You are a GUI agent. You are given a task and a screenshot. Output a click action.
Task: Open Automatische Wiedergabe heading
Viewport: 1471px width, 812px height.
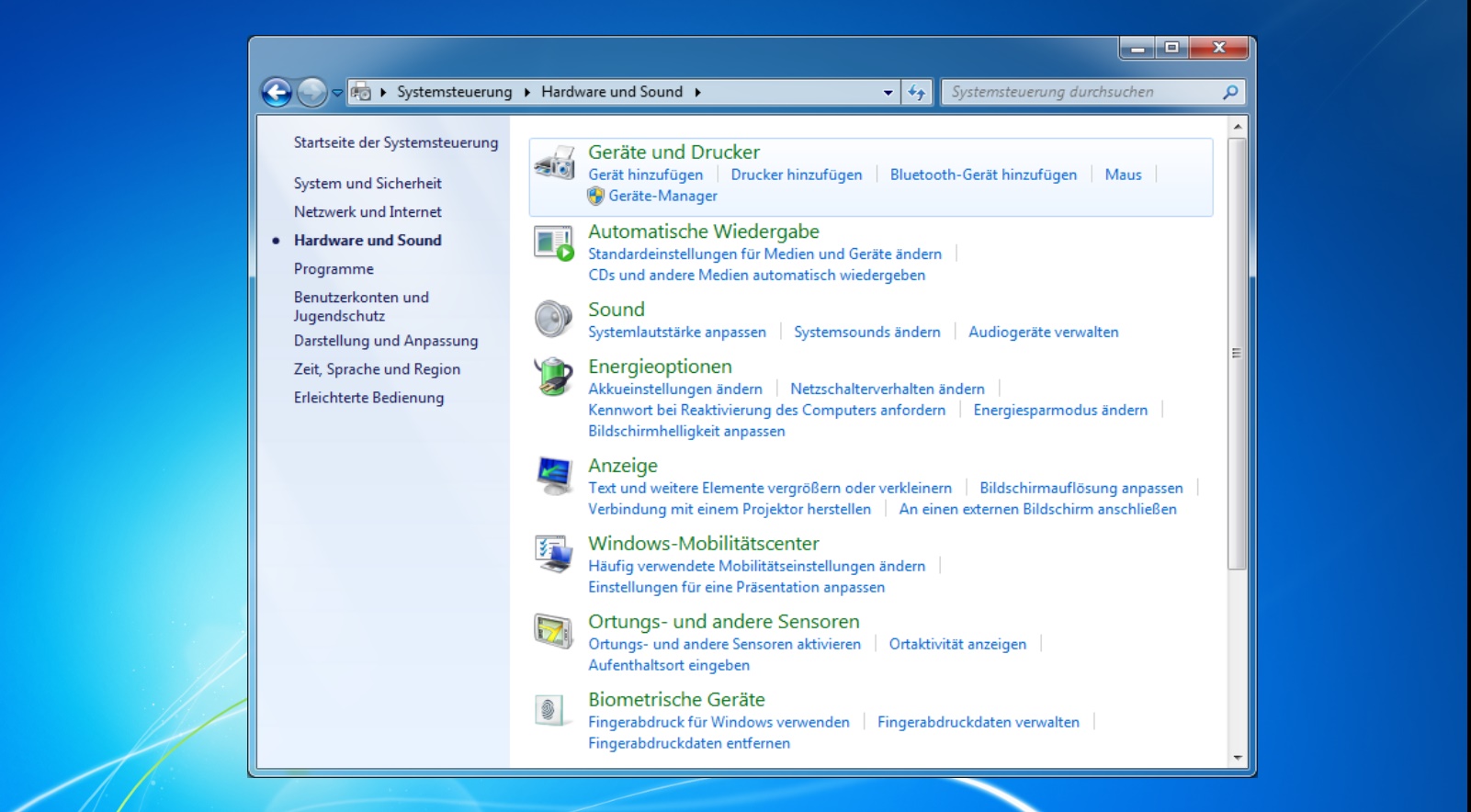(704, 231)
